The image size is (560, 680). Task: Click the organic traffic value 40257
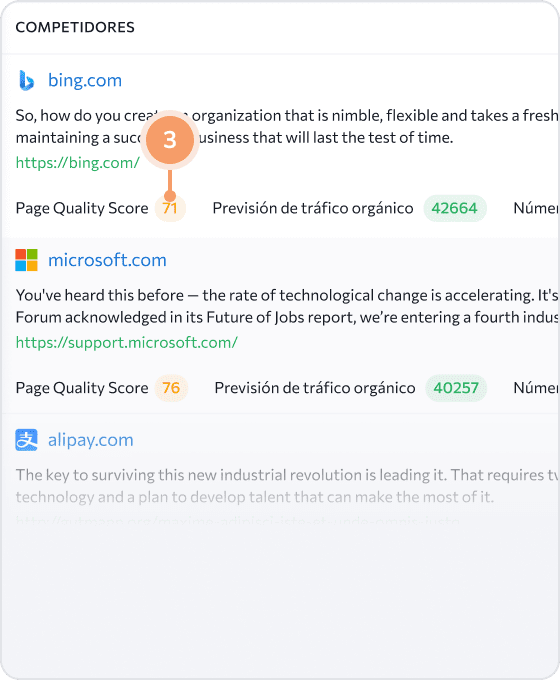pyautogui.click(x=456, y=388)
